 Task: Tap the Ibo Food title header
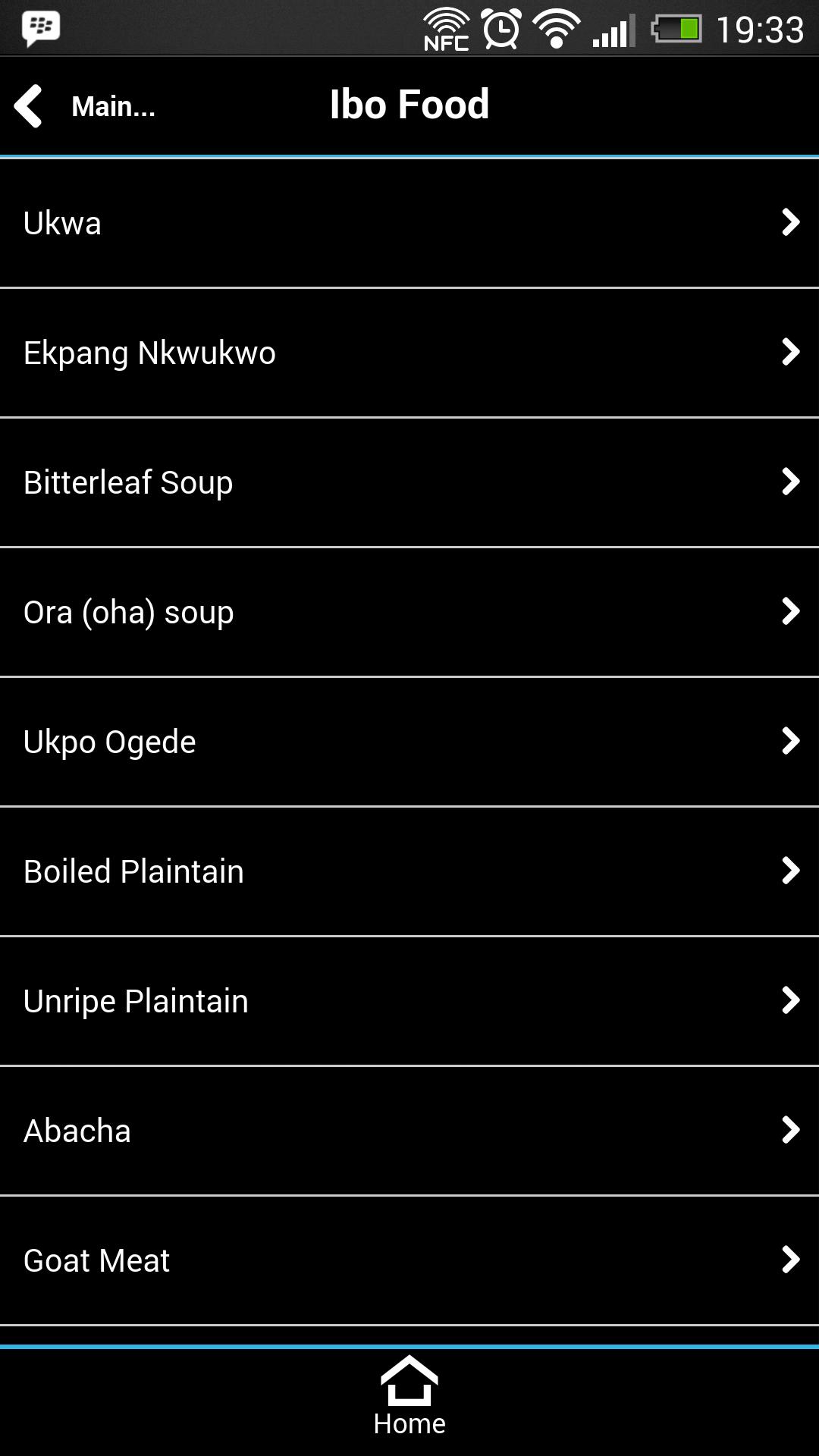tap(409, 105)
